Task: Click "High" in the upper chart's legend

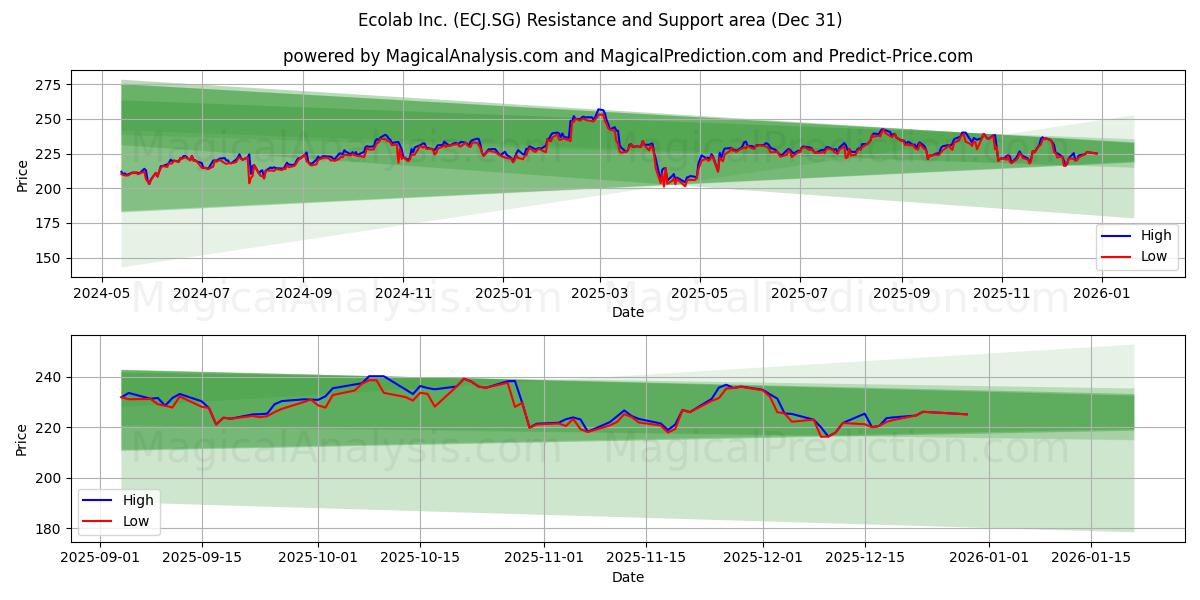Action: tap(1156, 236)
